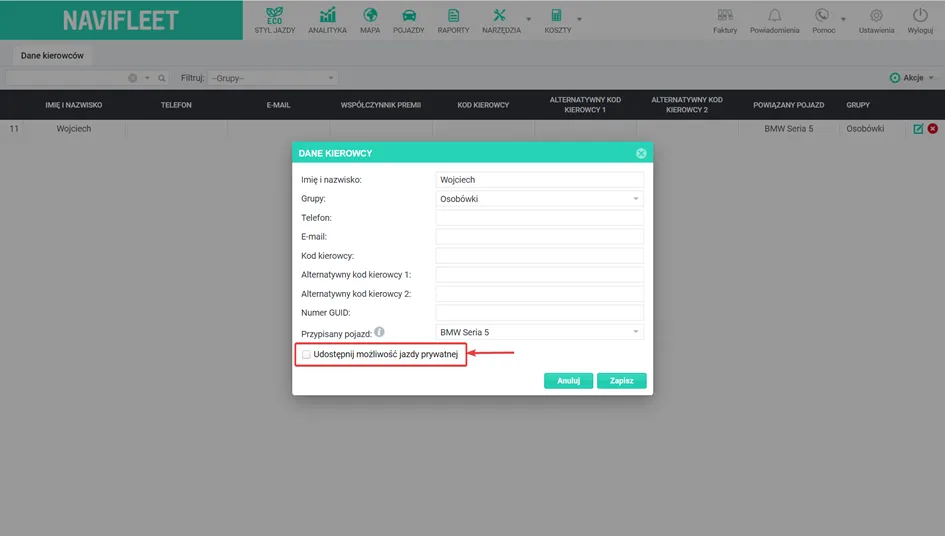Focus the Alternatywny kod kierowcy 2 field
The image size is (945, 536).
539,294
